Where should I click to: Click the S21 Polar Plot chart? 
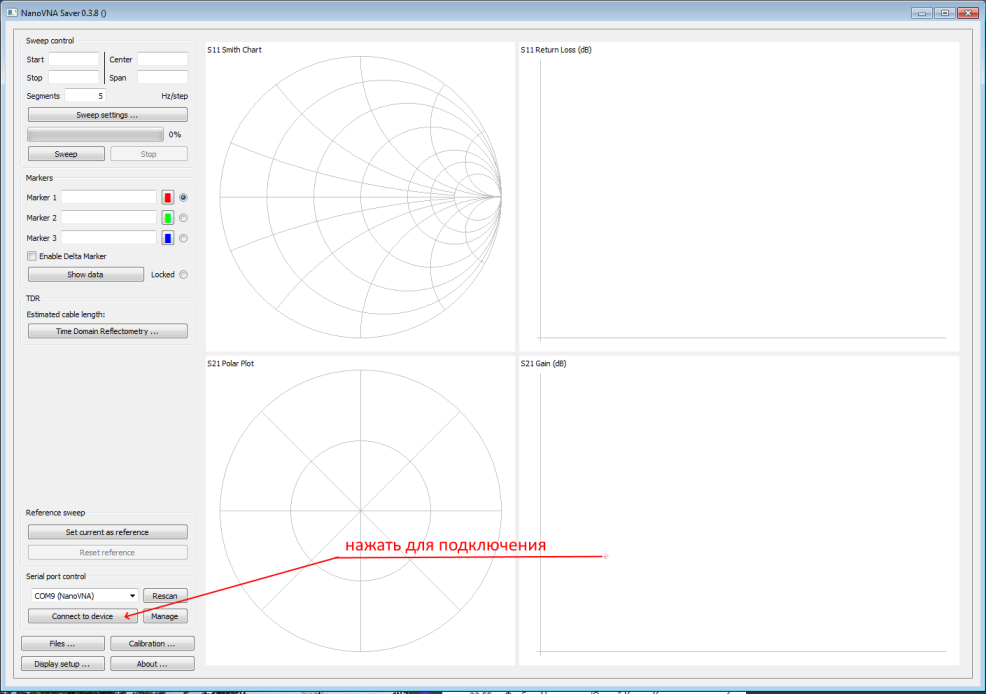[360, 510]
